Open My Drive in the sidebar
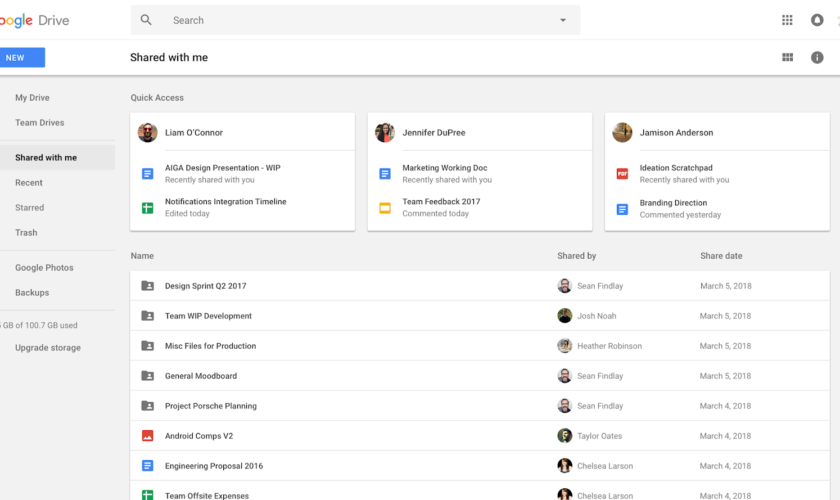The width and height of the screenshot is (840, 500). [x=32, y=98]
